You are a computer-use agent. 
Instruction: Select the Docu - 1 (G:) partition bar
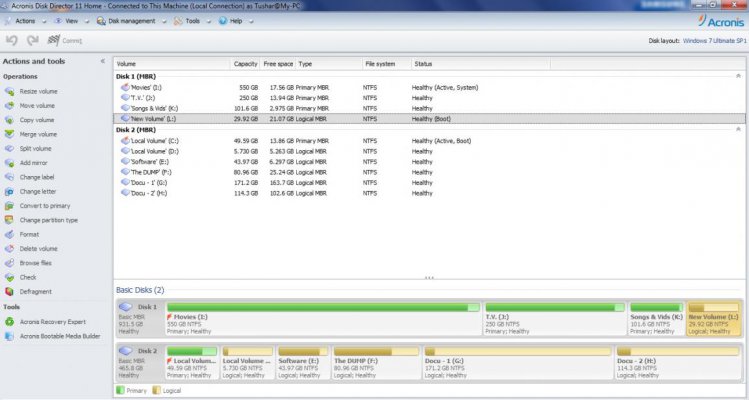518,352
